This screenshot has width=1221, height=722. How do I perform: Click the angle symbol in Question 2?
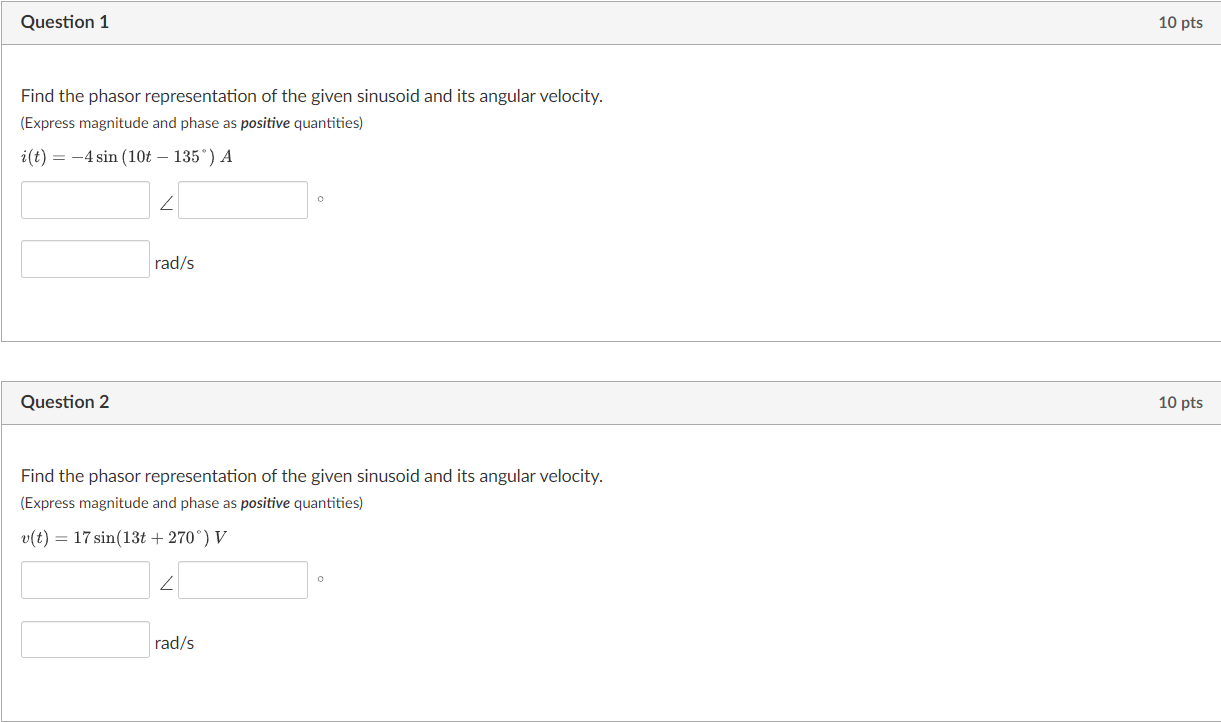point(164,581)
